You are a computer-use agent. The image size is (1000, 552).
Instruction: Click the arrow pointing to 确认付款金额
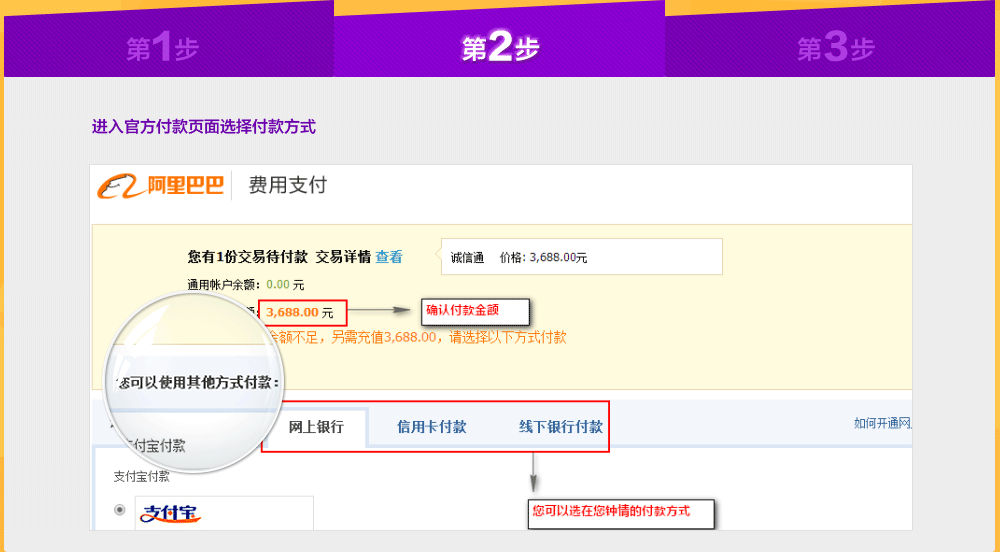(x=381, y=310)
